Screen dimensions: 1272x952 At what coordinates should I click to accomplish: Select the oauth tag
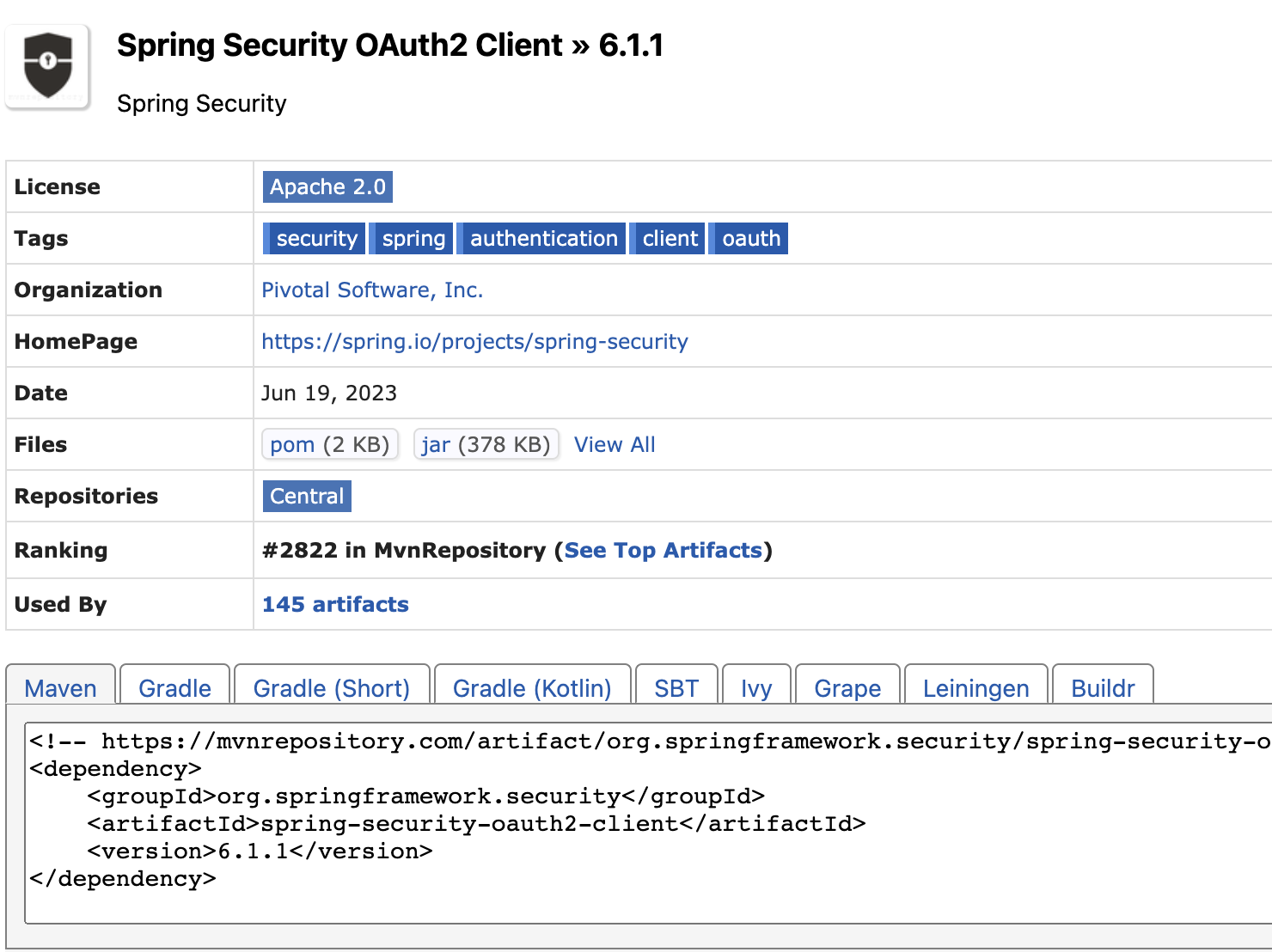pyautogui.click(x=749, y=238)
